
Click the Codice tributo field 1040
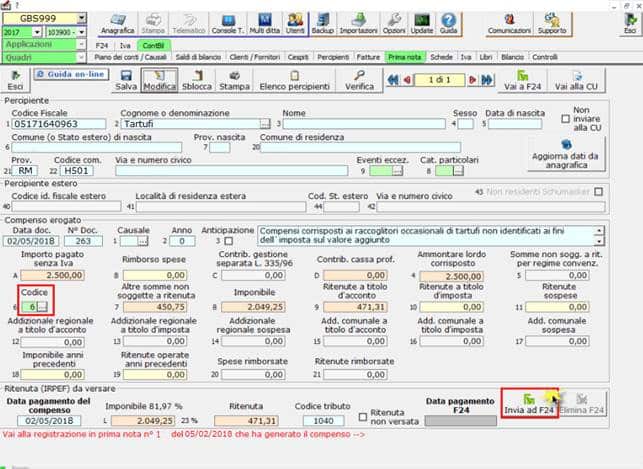[x=324, y=421]
